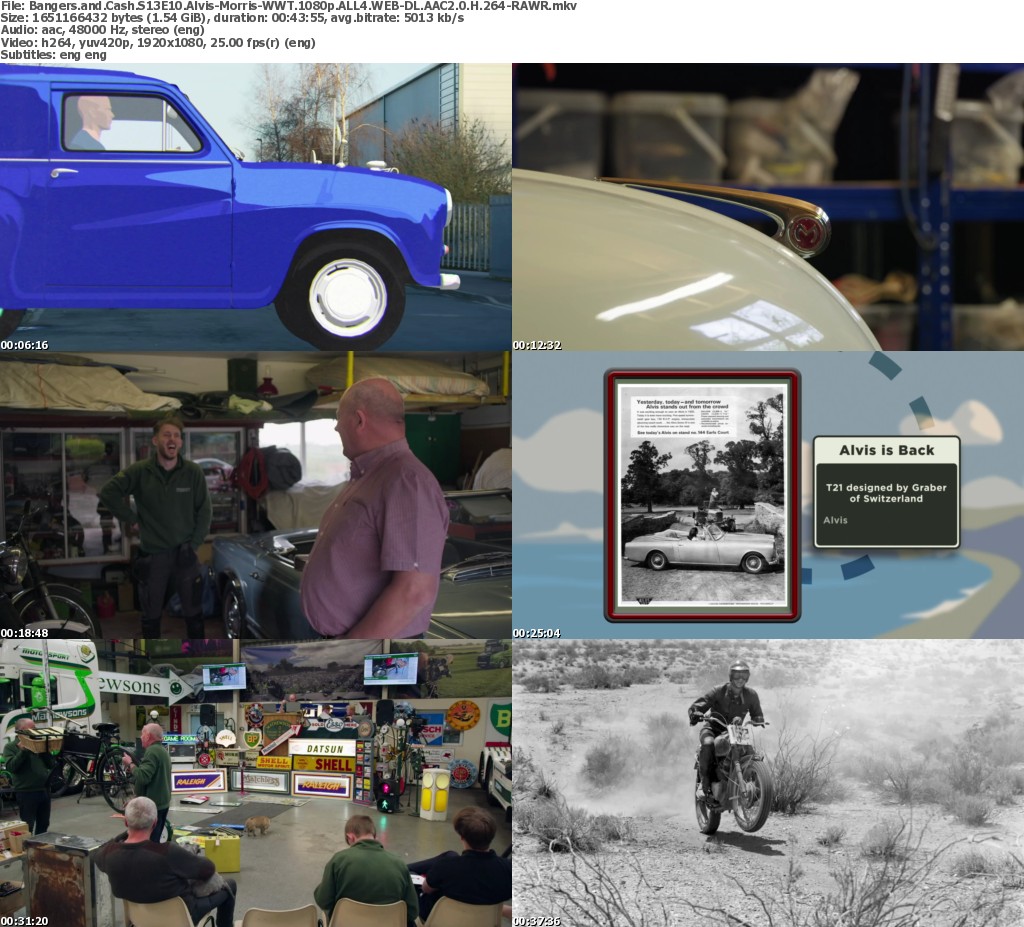
Task: Click the 00:12:32 timestamp label
Action: (537, 345)
